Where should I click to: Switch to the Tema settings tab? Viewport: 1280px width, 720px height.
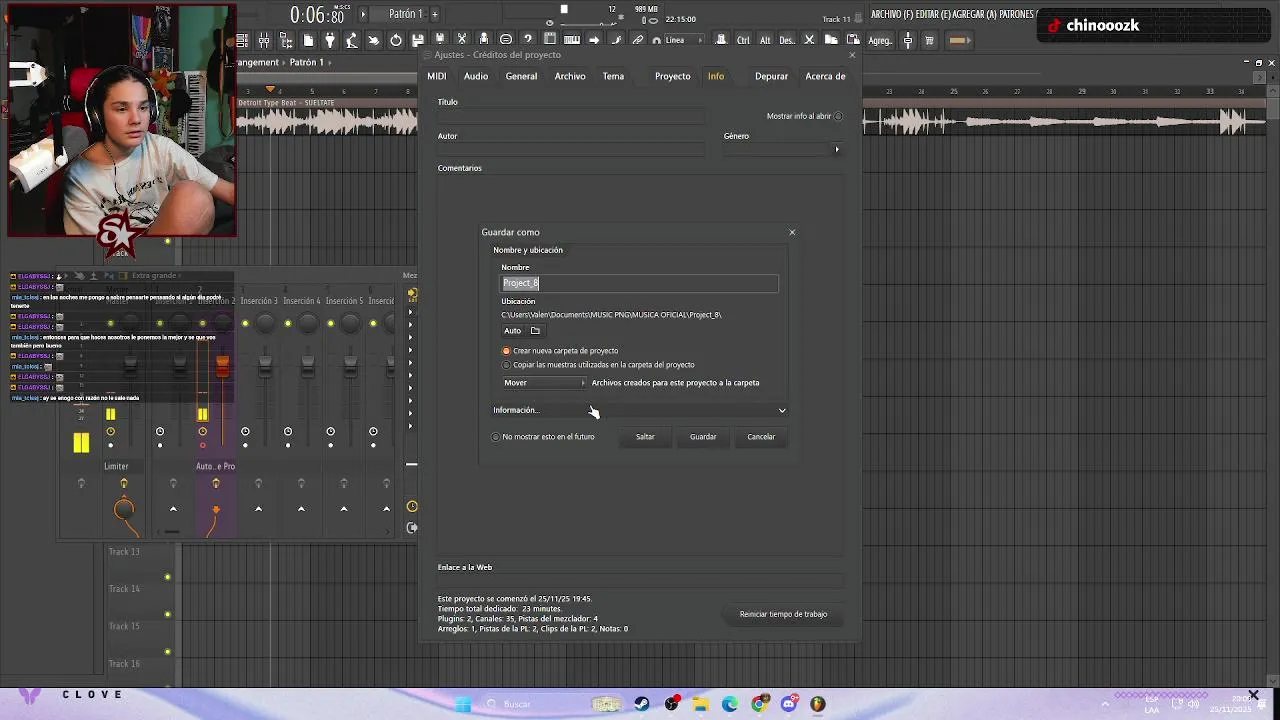pyautogui.click(x=613, y=76)
